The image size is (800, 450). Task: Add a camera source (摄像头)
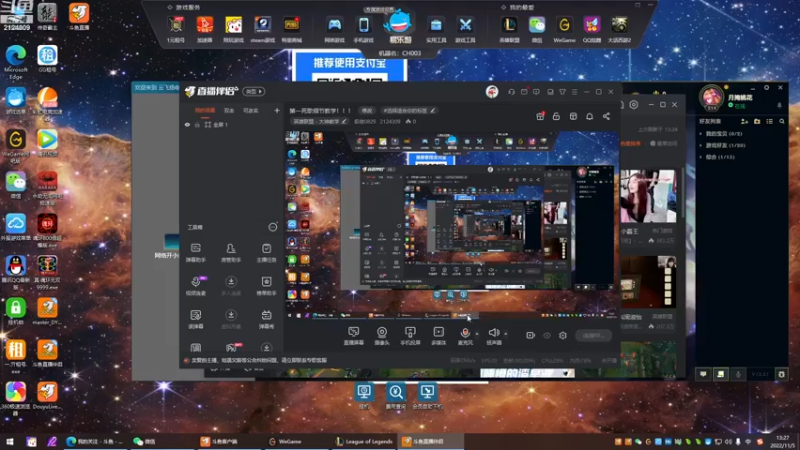tap(382, 336)
